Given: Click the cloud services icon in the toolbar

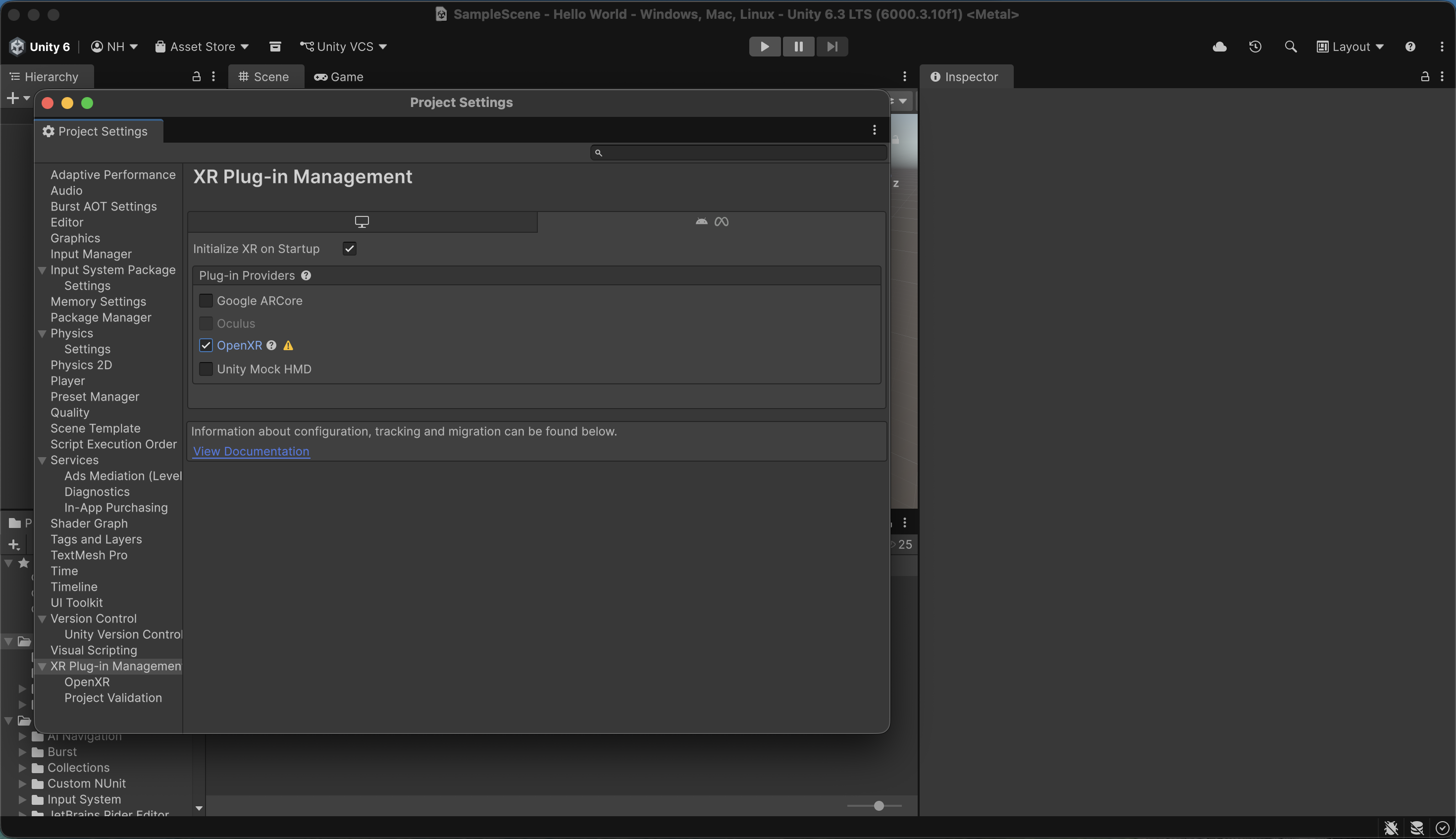Looking at the screenshot, I should coord(1219,46).
